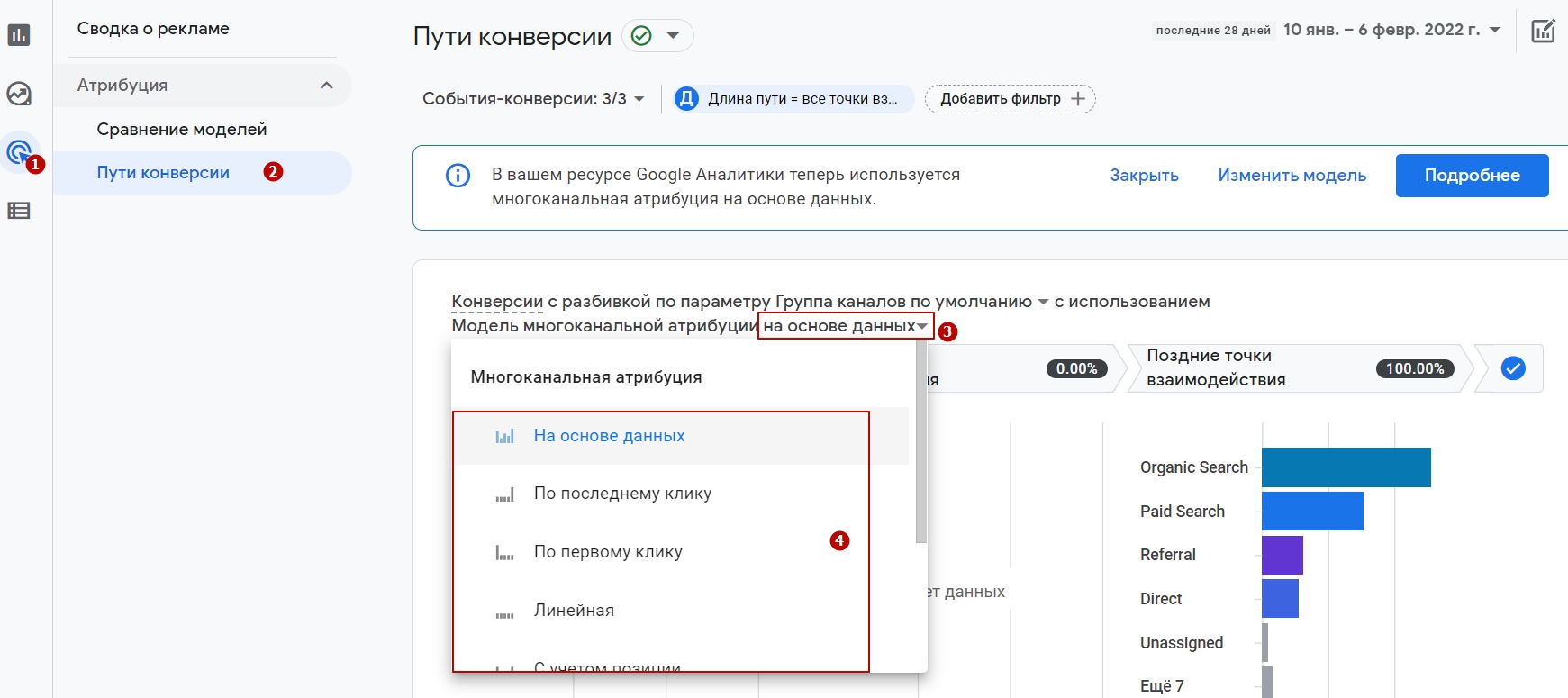Open the на основе данных model dropdown
1568x698 pixels.
click(x=846, y=326)
